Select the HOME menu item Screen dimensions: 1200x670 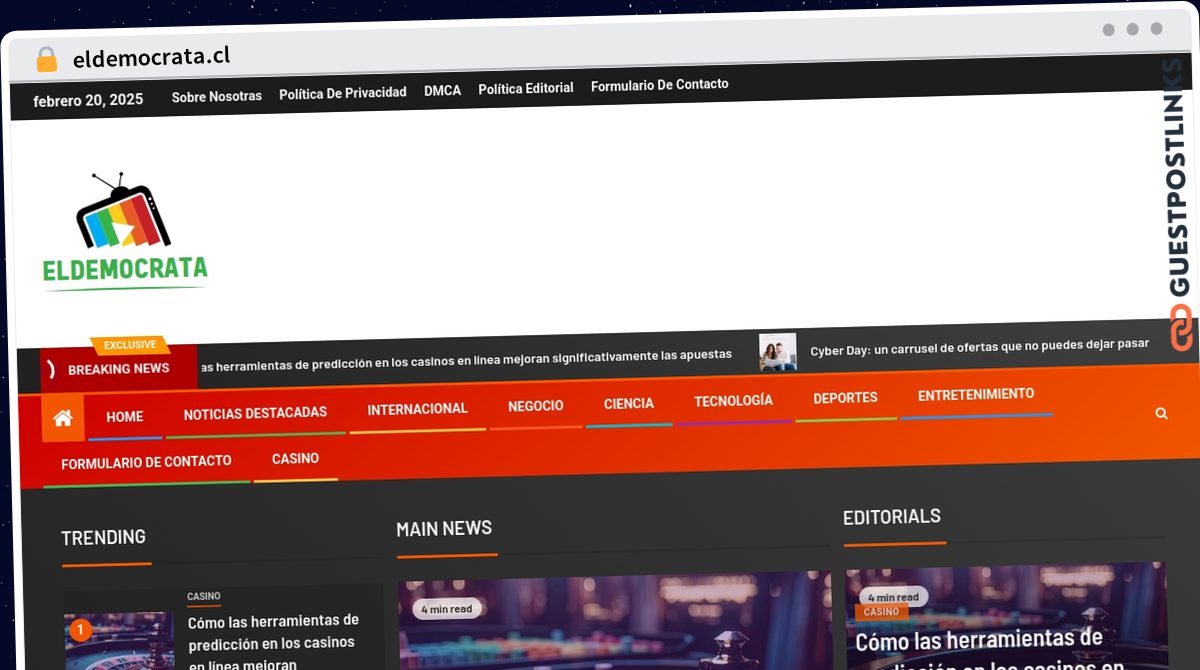tap(124, 416)
